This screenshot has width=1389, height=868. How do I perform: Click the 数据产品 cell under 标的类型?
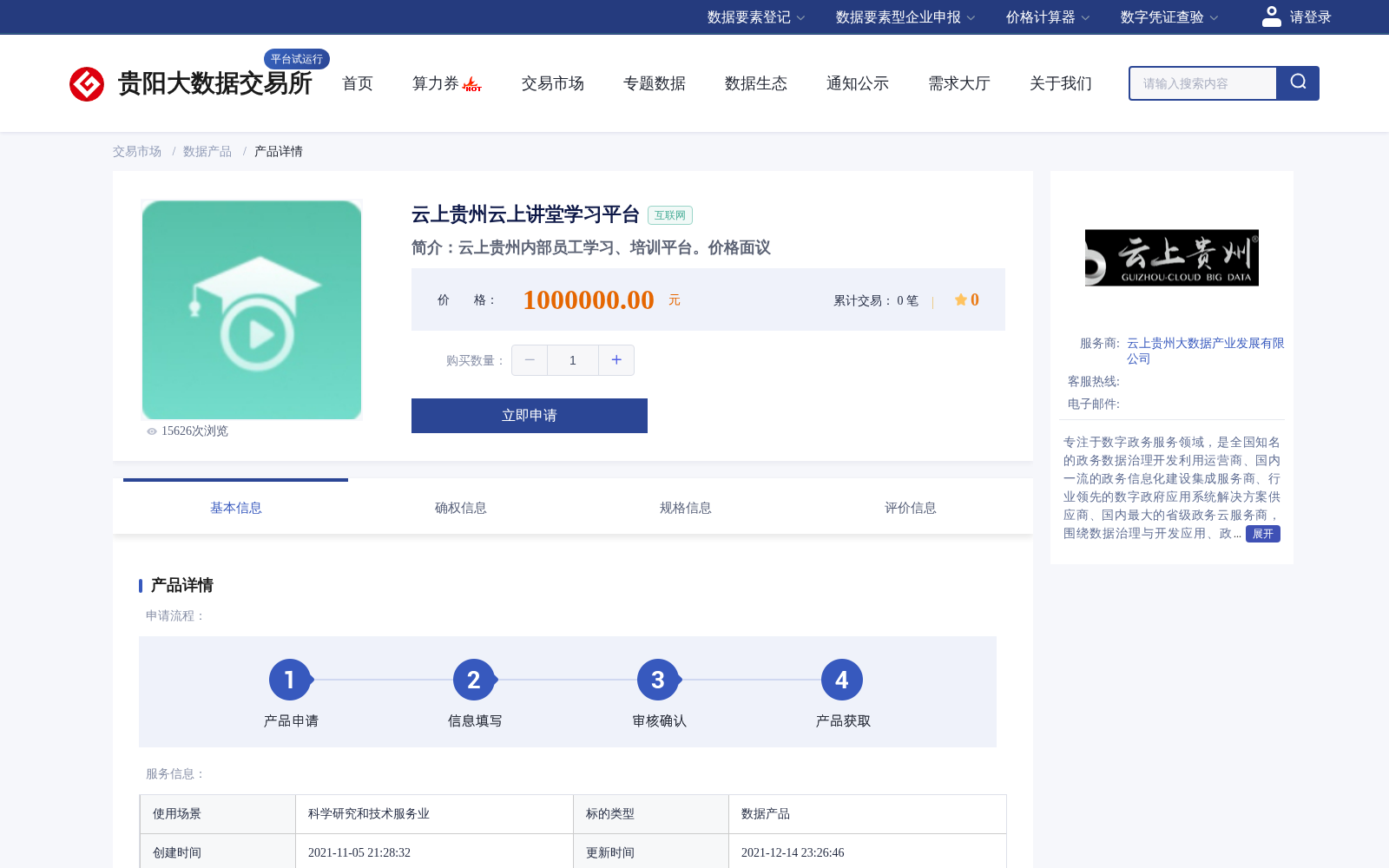click(867, 814)
